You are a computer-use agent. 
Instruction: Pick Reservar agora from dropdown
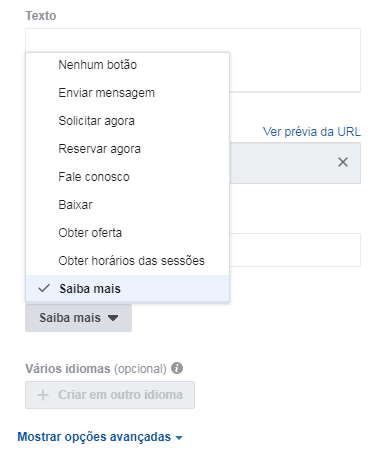click(x=127, y=149)
